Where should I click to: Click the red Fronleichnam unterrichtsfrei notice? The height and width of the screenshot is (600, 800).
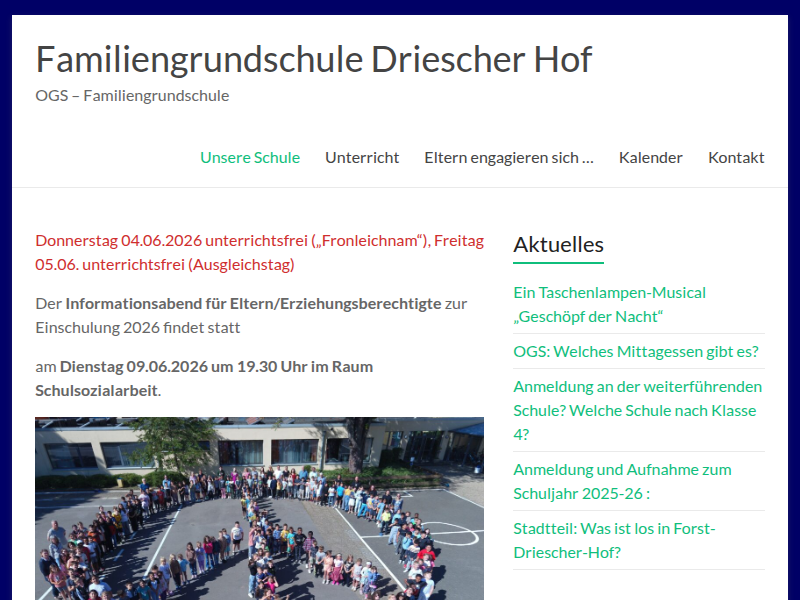(x=259, y=253)
